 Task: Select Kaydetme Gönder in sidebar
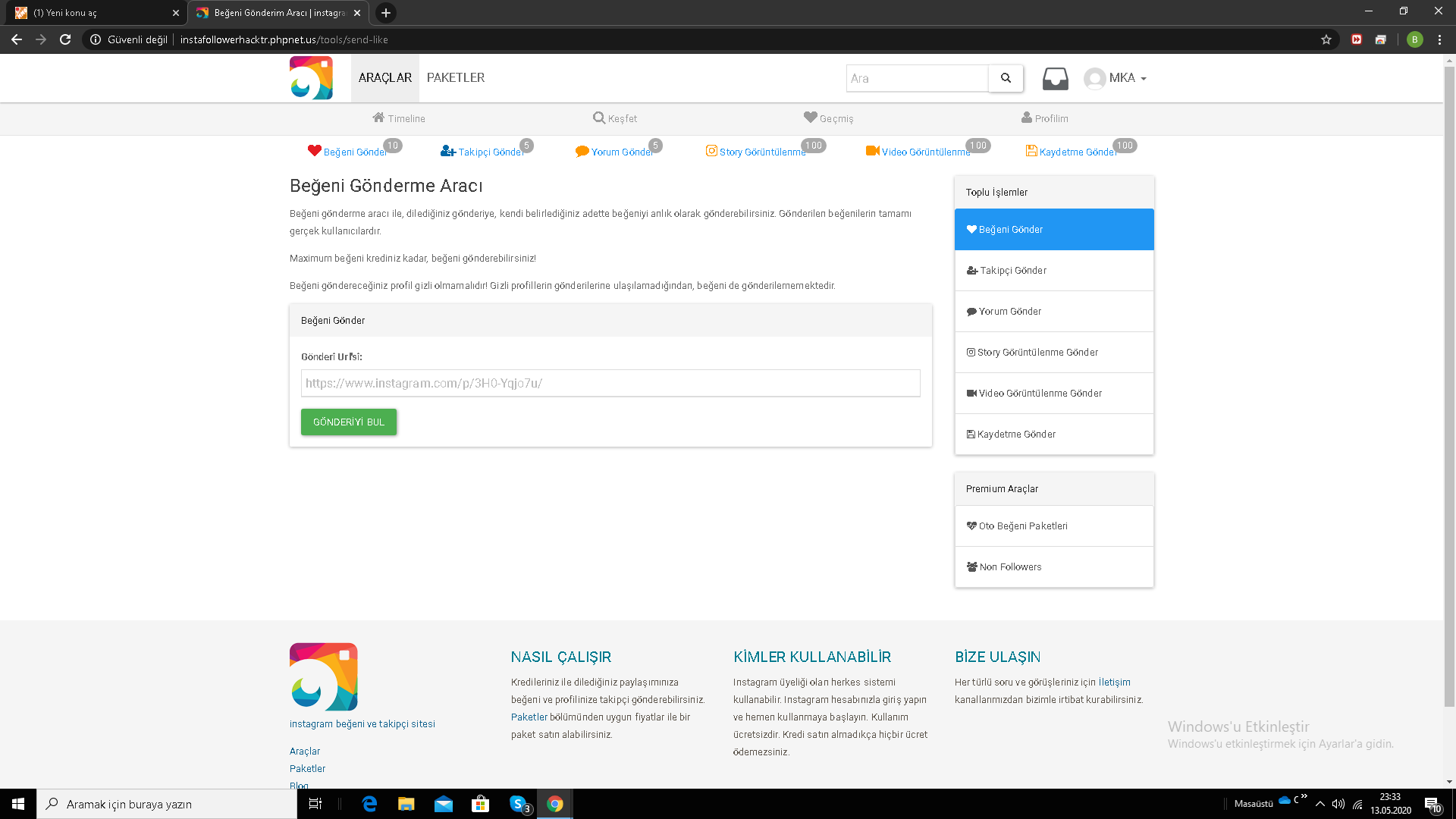[x=1054, y=434]
